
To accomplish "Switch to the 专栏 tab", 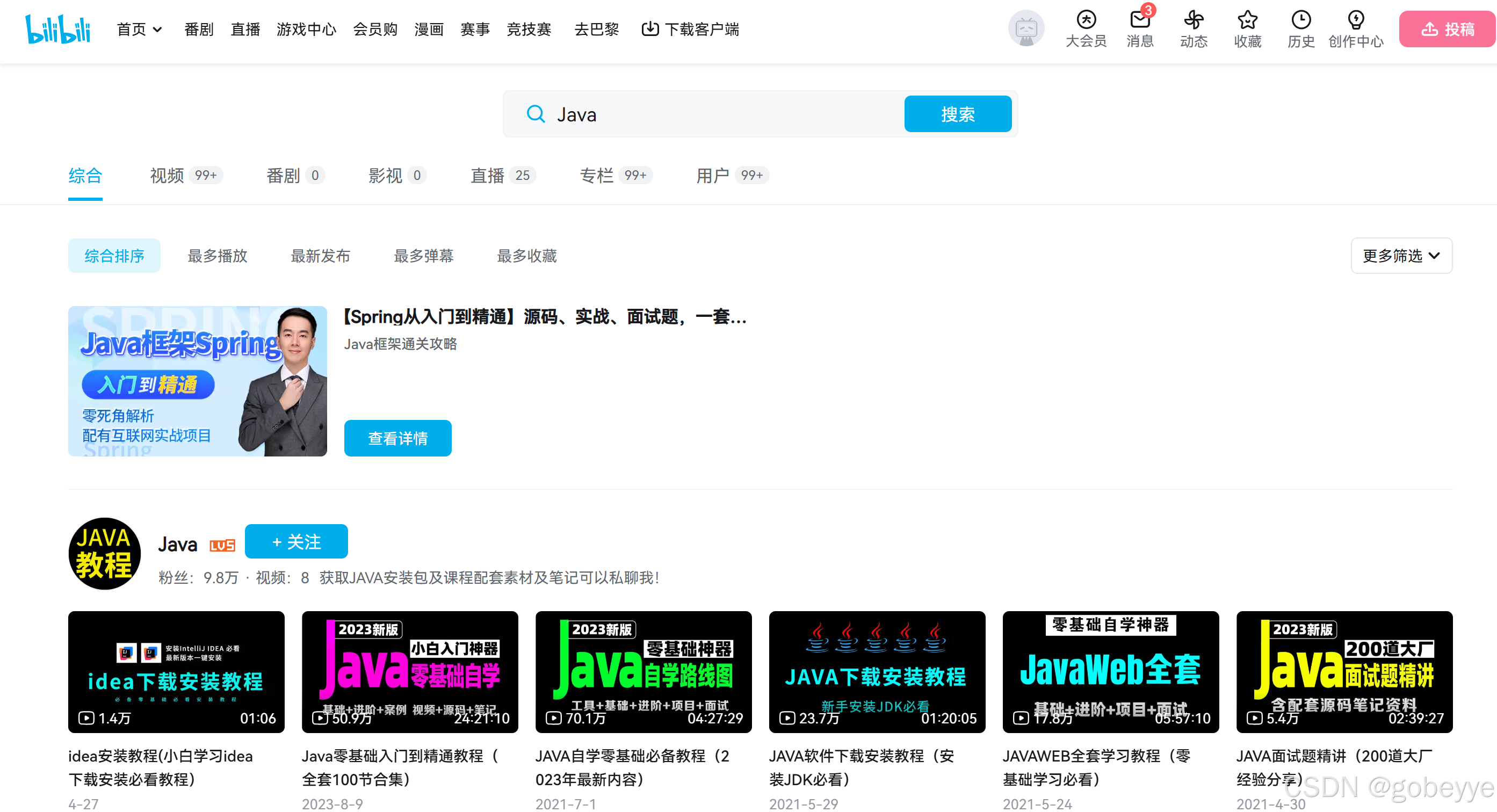I will [616, 176].
